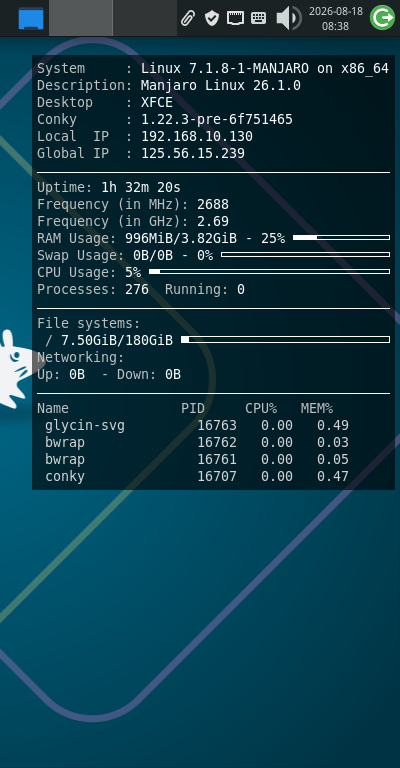Screen dimensions: 400x768
Task: Click the MEM% value '0.47'
Action: pos(333,477)
